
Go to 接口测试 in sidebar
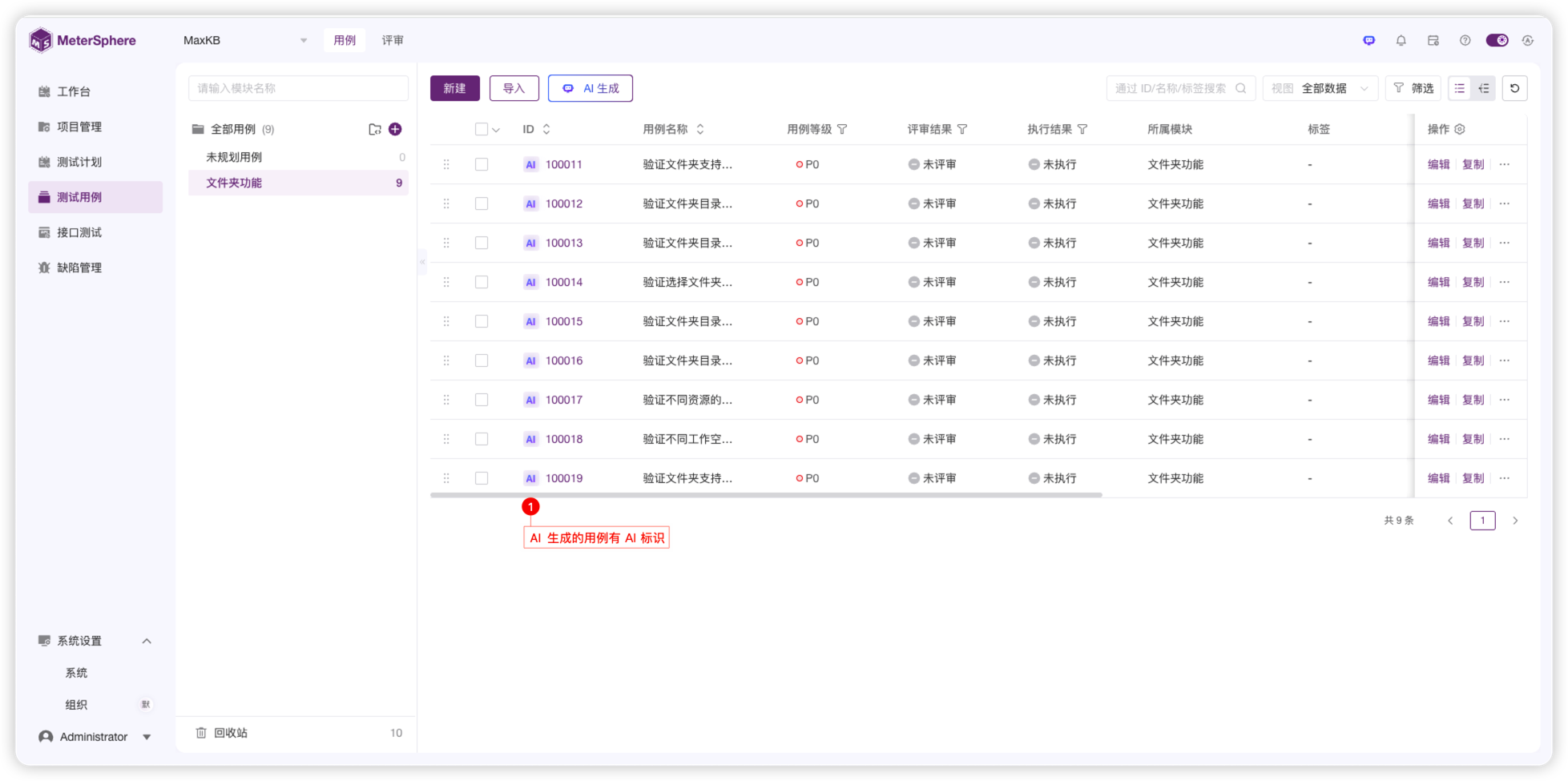tap(95, 232)
